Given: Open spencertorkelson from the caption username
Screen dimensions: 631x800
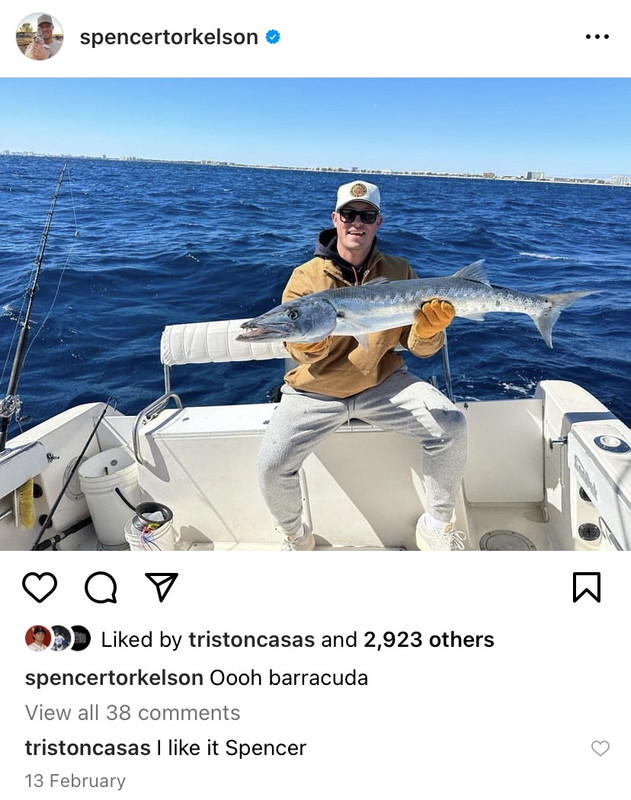Looking at the screenshot, I should [114, 678].
